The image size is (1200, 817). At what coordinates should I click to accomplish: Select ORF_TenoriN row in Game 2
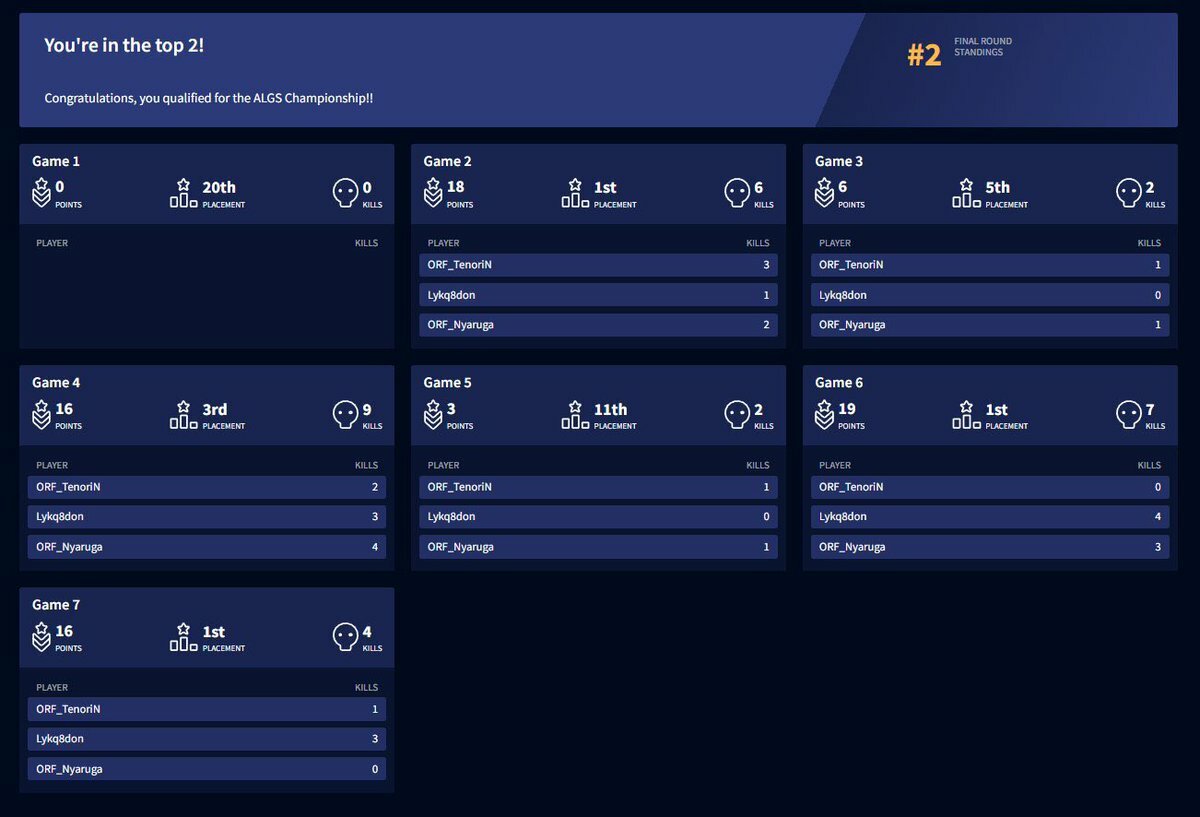[598, 265]
